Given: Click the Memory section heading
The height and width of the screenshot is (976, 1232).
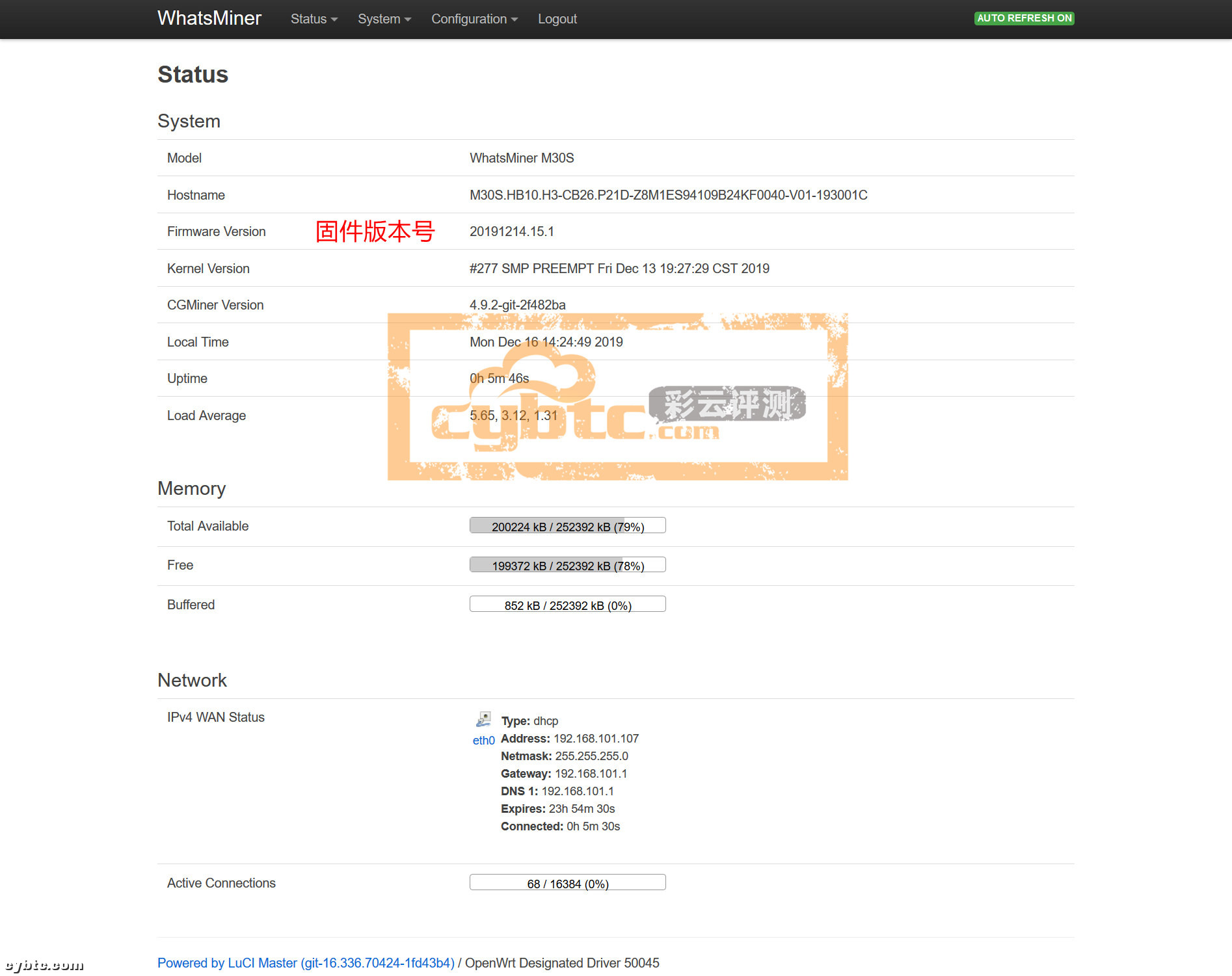Looking at the screenshot, I should 192,488.
